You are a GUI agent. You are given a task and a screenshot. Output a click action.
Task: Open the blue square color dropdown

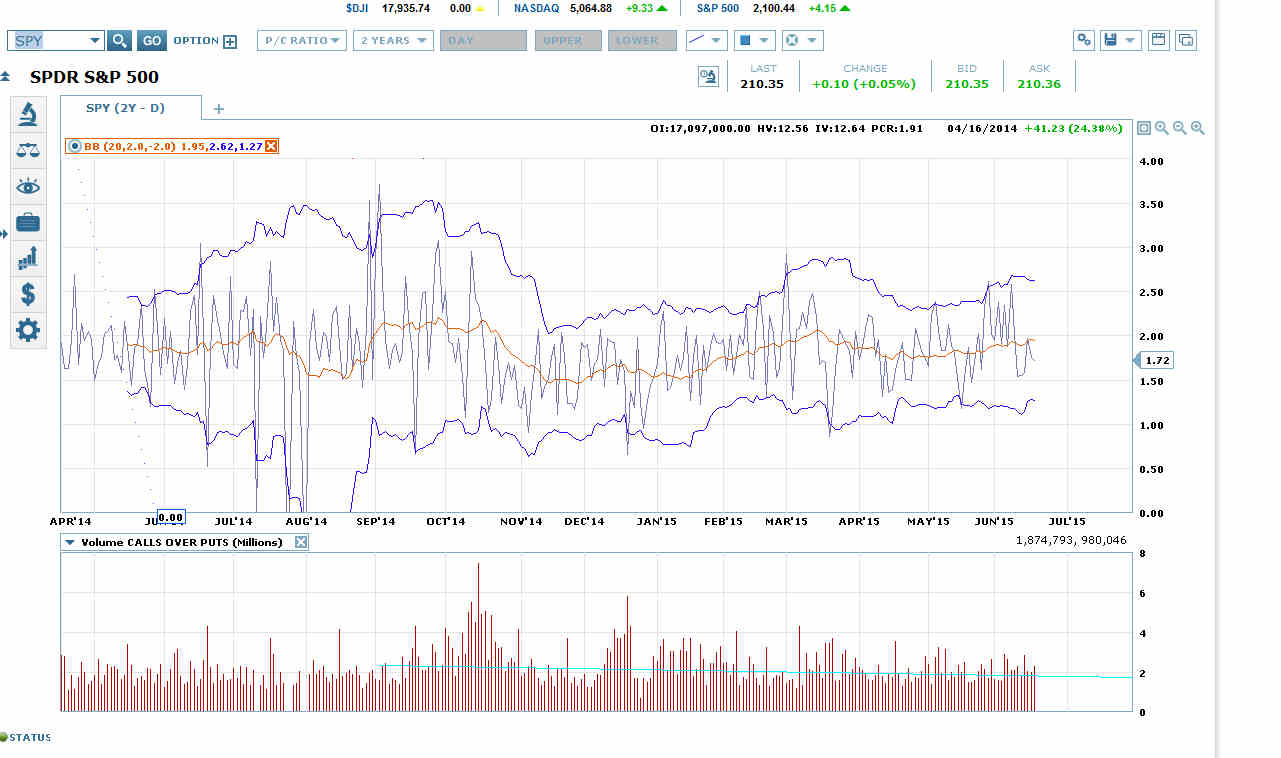click(x=754, y=41)
